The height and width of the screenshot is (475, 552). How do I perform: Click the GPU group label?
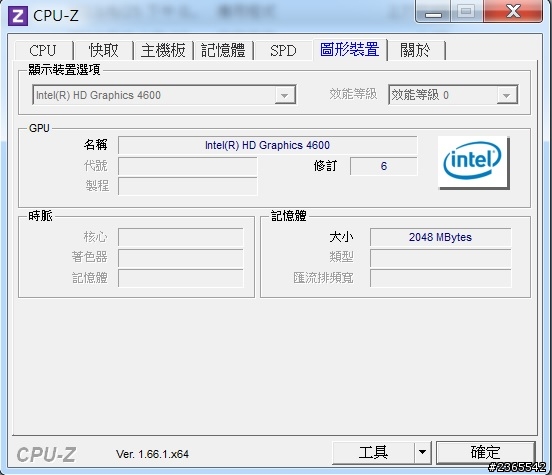point(39,128)
